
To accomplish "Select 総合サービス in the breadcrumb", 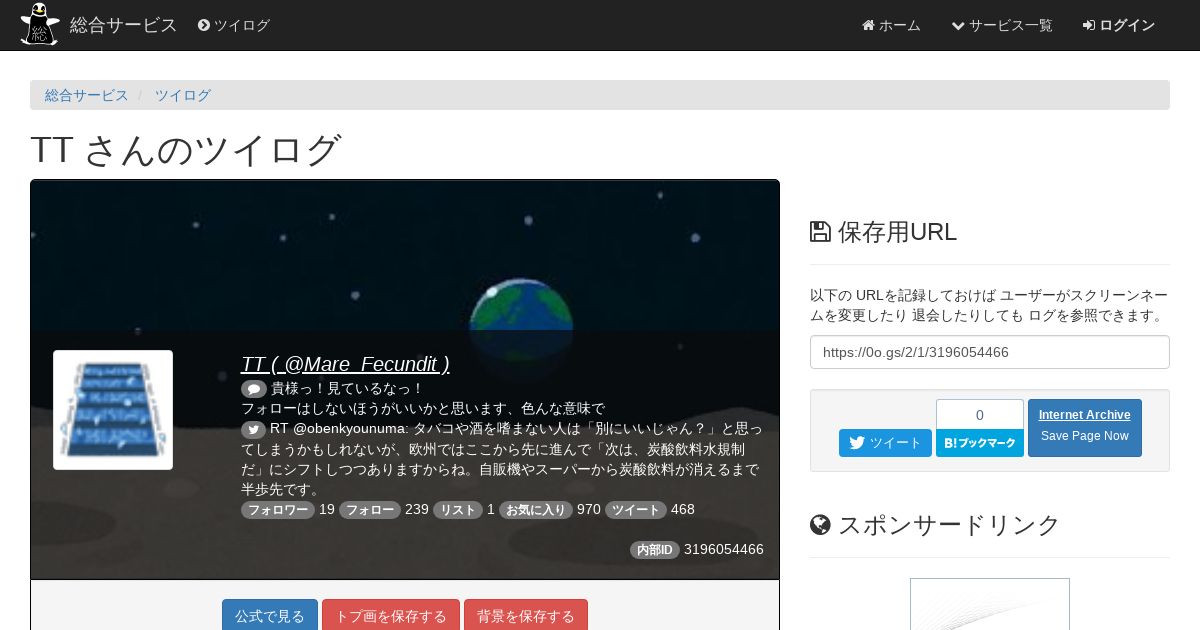I will click(x=87, y=95).
